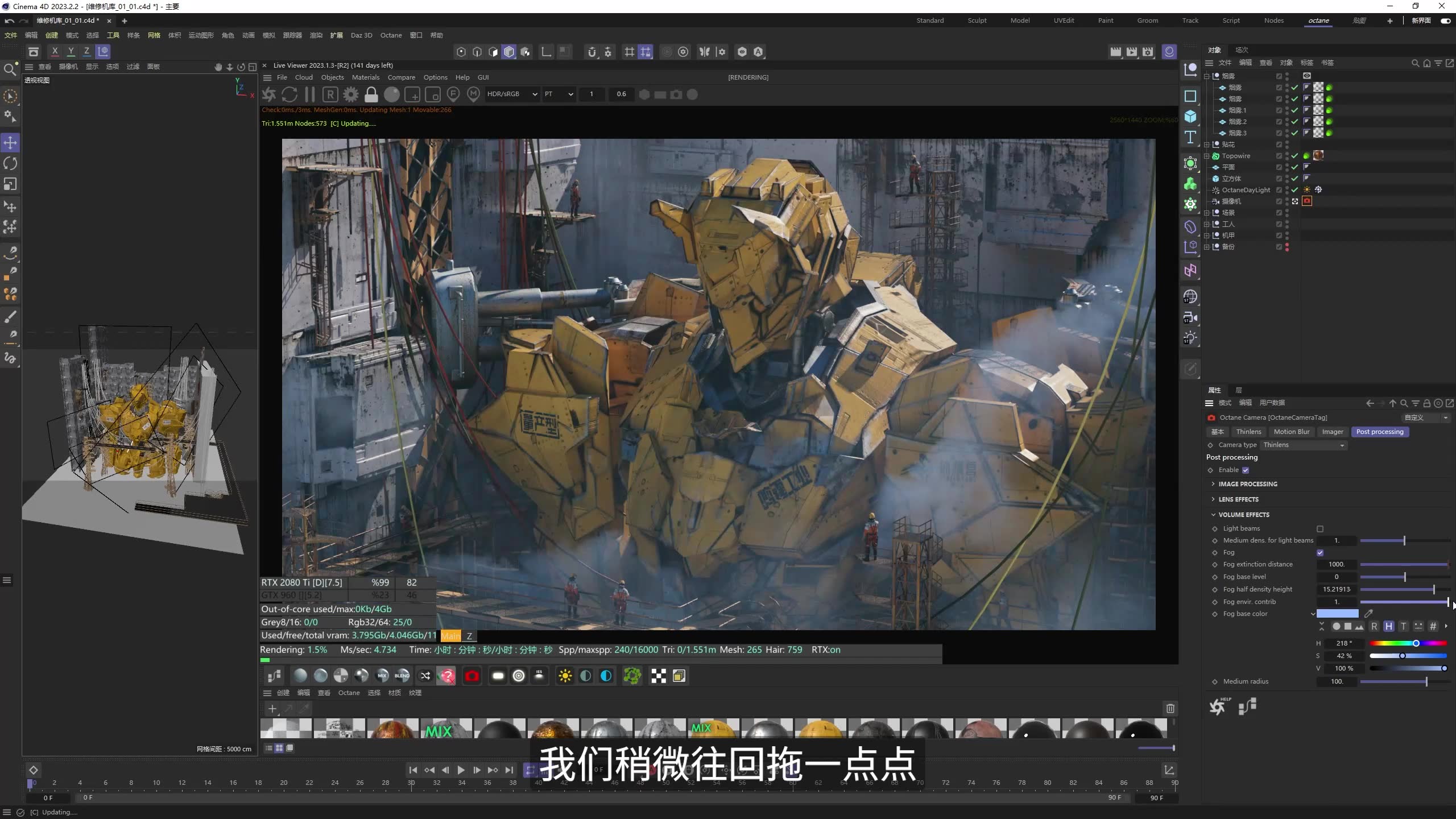Expand the 场景 group in the object manager

(1207, 212)
